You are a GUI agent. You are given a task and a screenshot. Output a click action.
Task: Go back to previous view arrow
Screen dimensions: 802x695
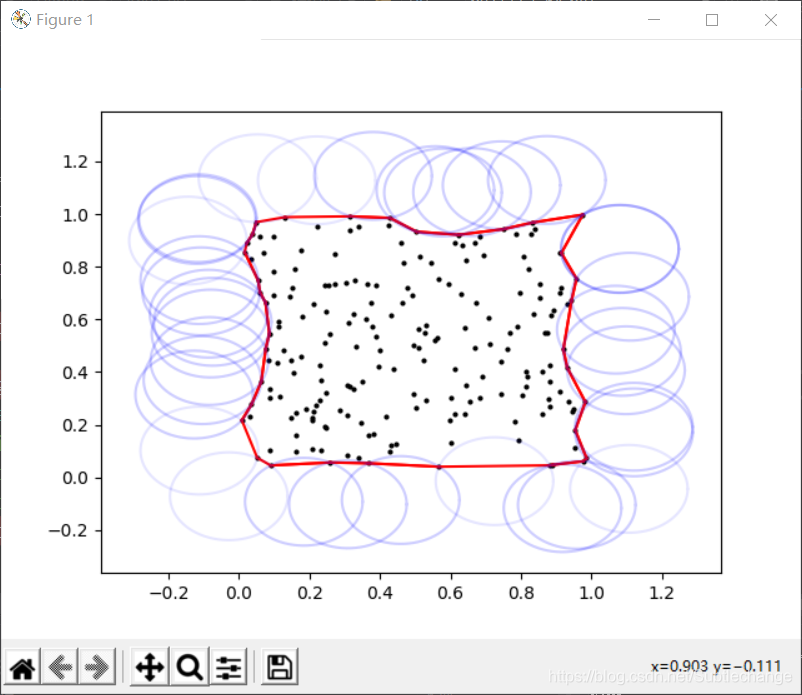(60, 667)
